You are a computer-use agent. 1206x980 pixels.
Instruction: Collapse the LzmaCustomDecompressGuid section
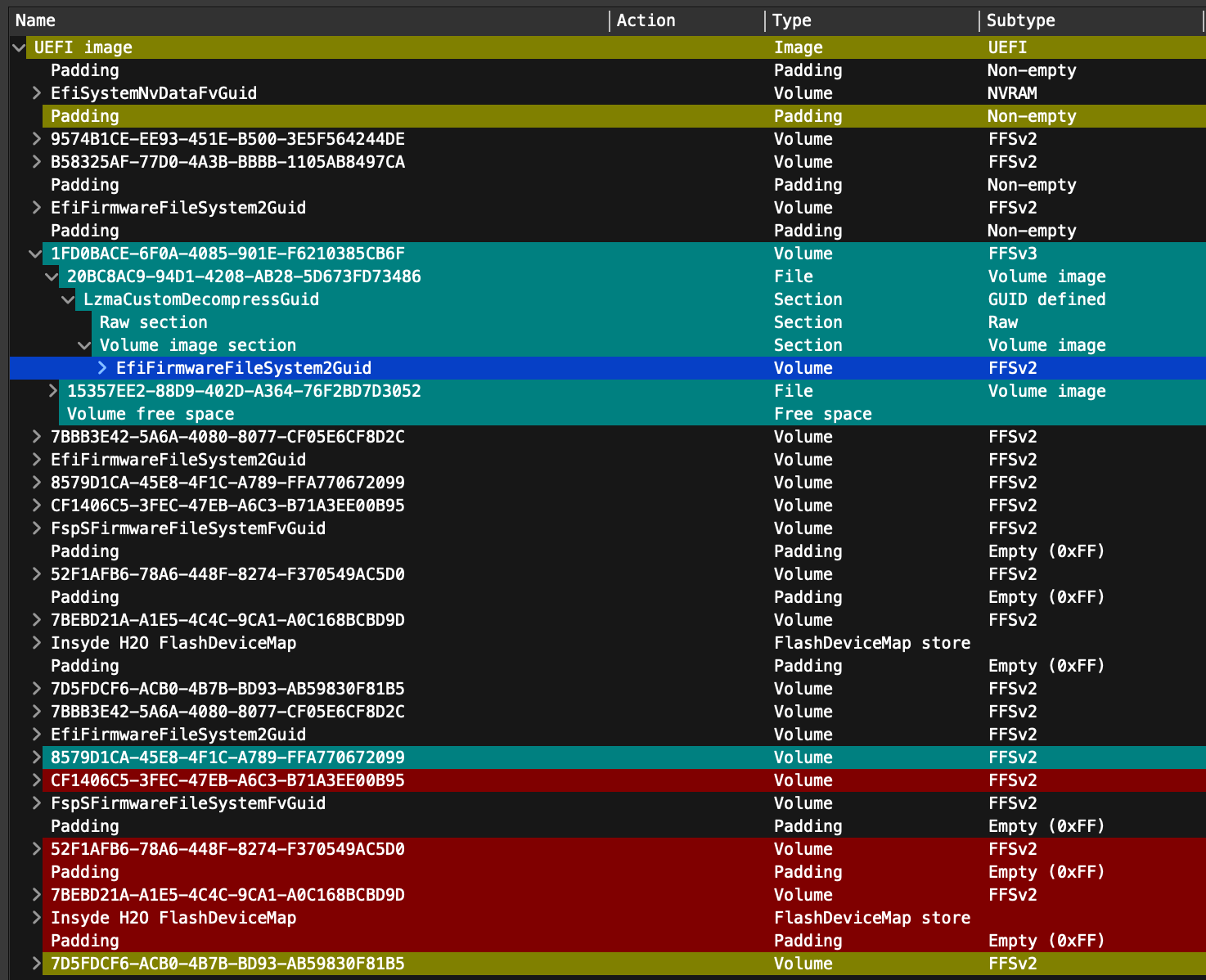pyautogui.click(x=68, y=299)
